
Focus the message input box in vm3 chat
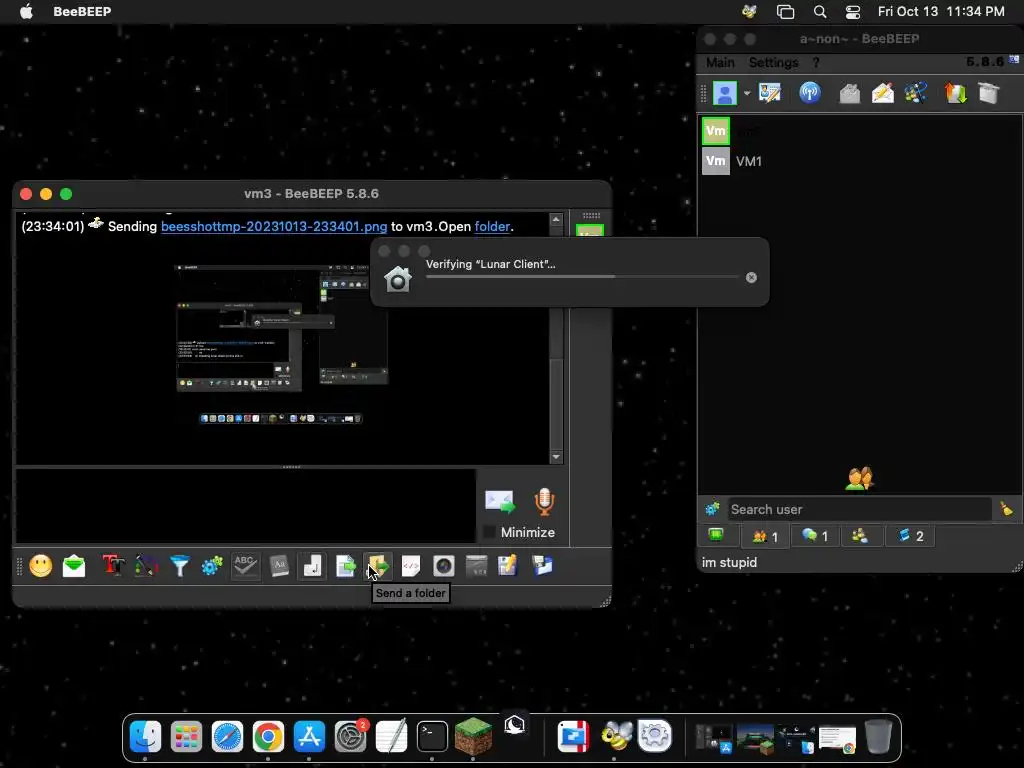(x=246, y=505)
